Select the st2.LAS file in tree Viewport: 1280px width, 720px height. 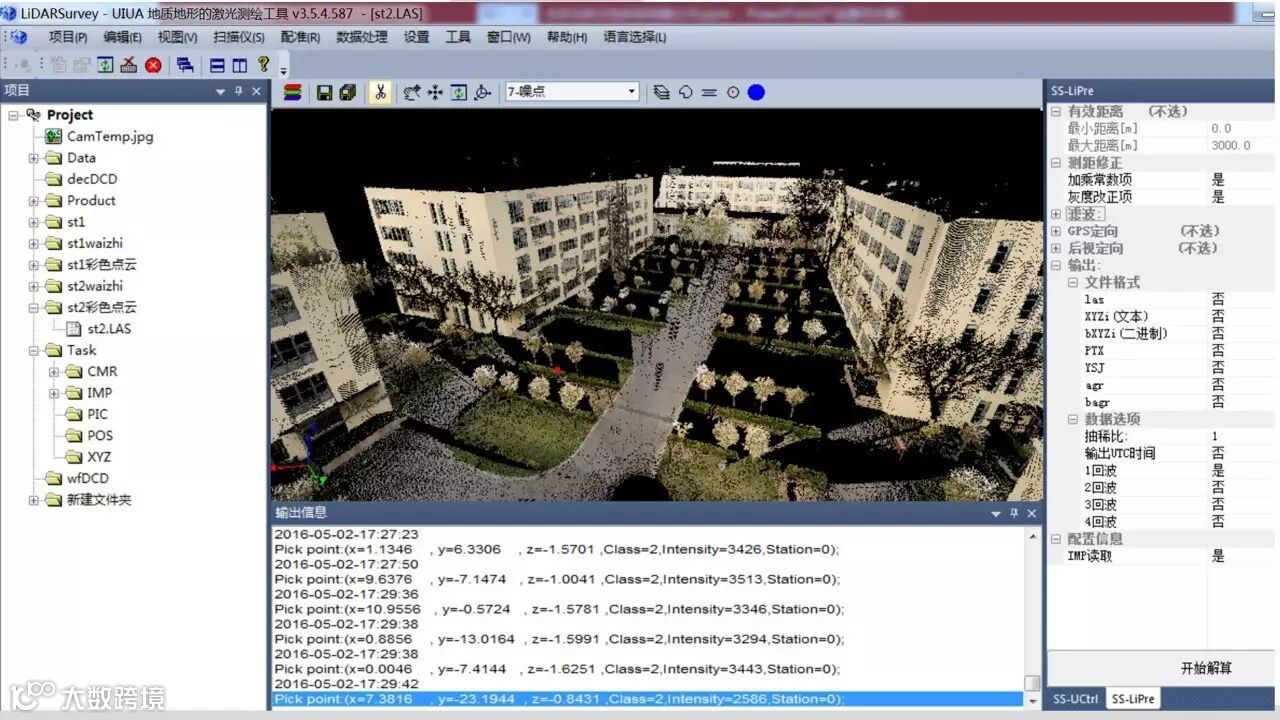point(109,328)
